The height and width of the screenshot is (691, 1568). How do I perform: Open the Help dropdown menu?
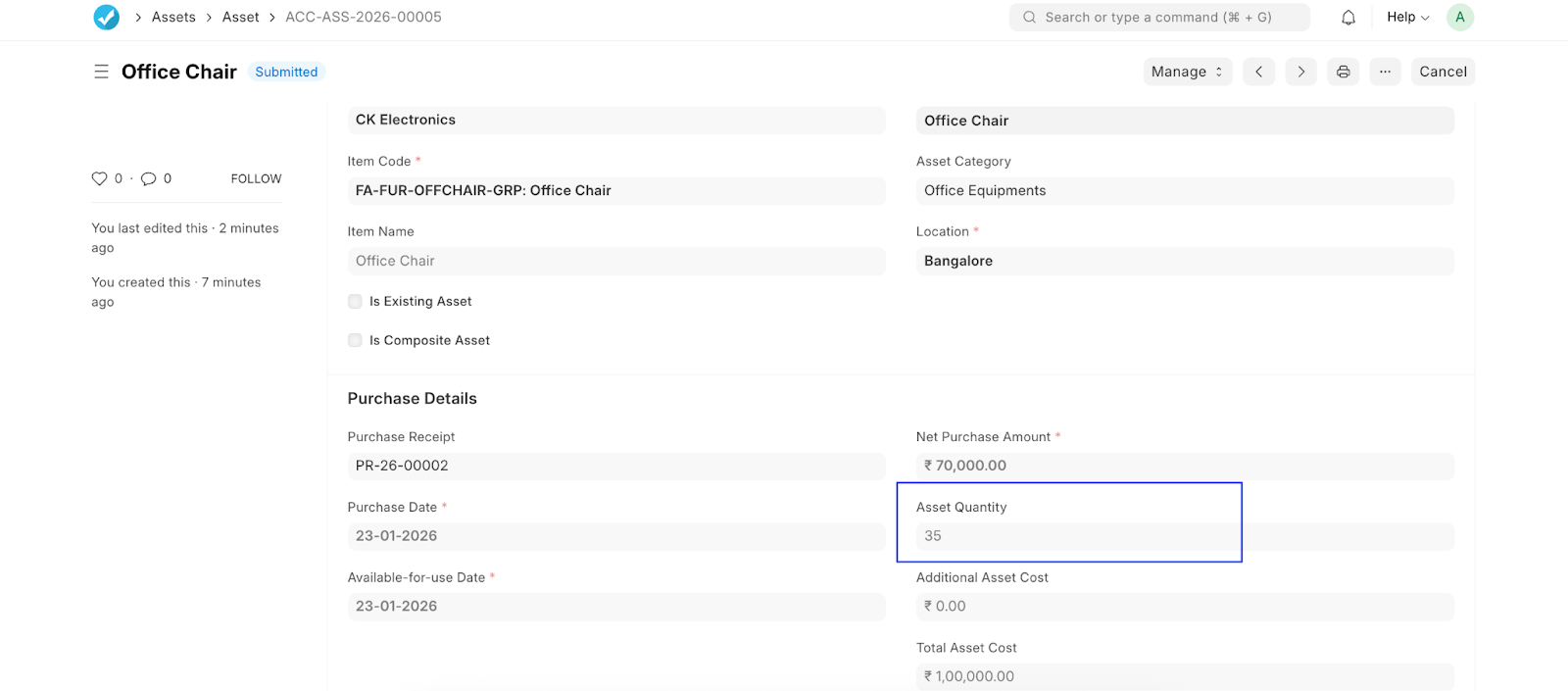click(1407, 17)
